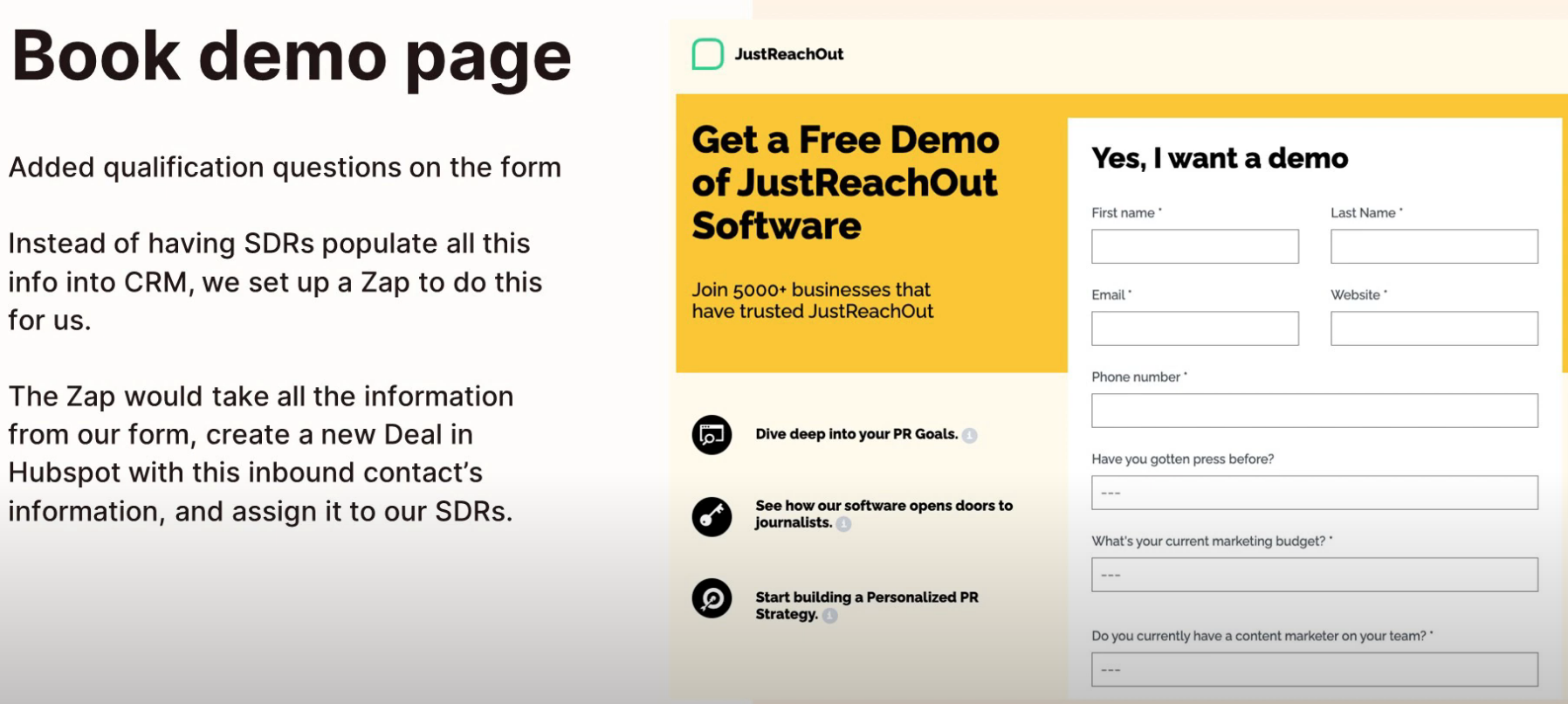Click the 'First name' field label
This screenshot has height=704, width=1568.
tap(1126, 212)
